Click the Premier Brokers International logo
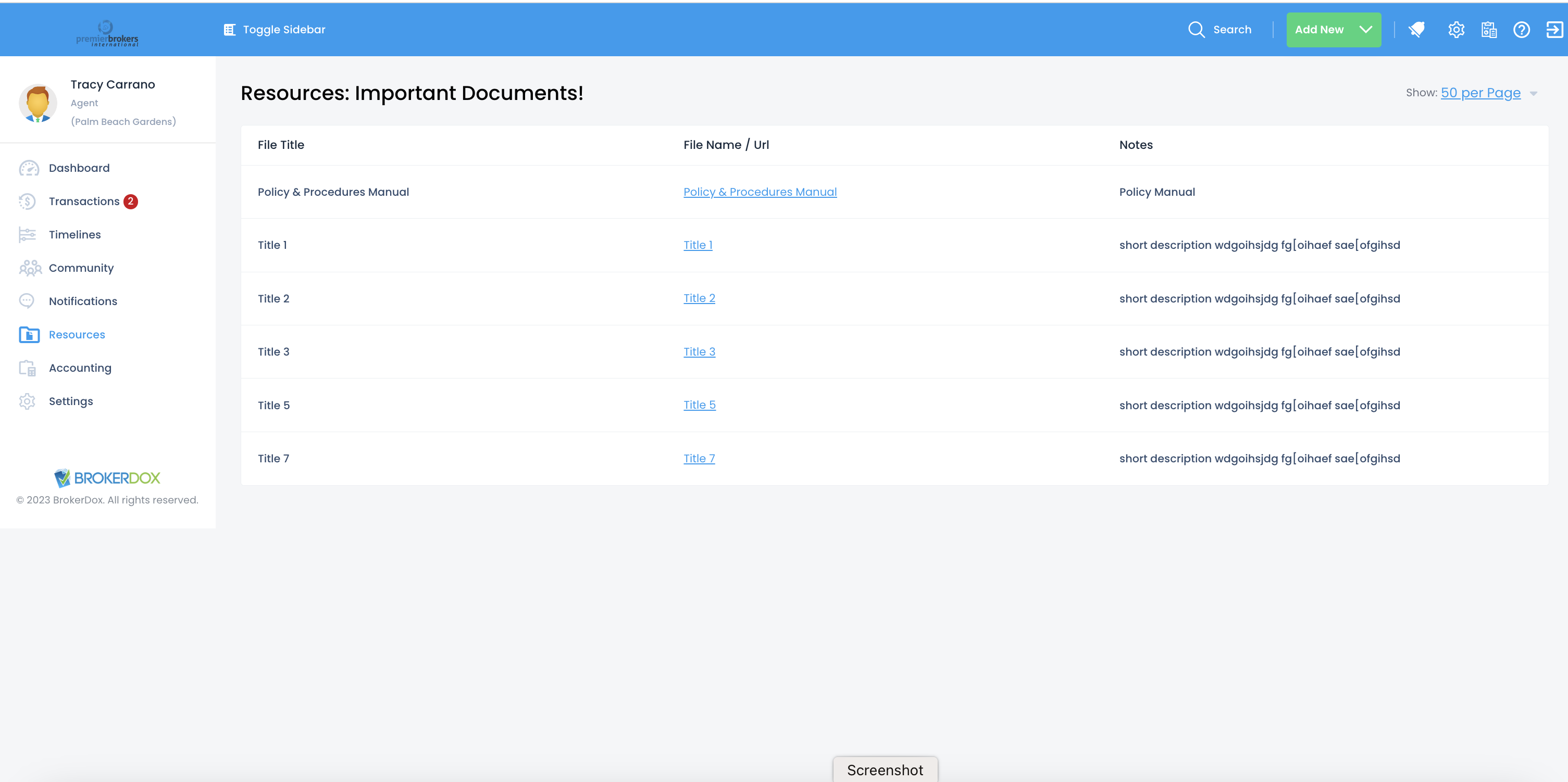Image resolution: width=1568 pixels, height=782 pixels. click(107, 33)
